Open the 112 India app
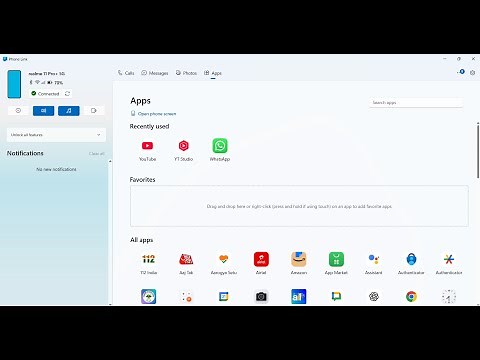Viewport: 480px width, 360px height. point(148,259)
